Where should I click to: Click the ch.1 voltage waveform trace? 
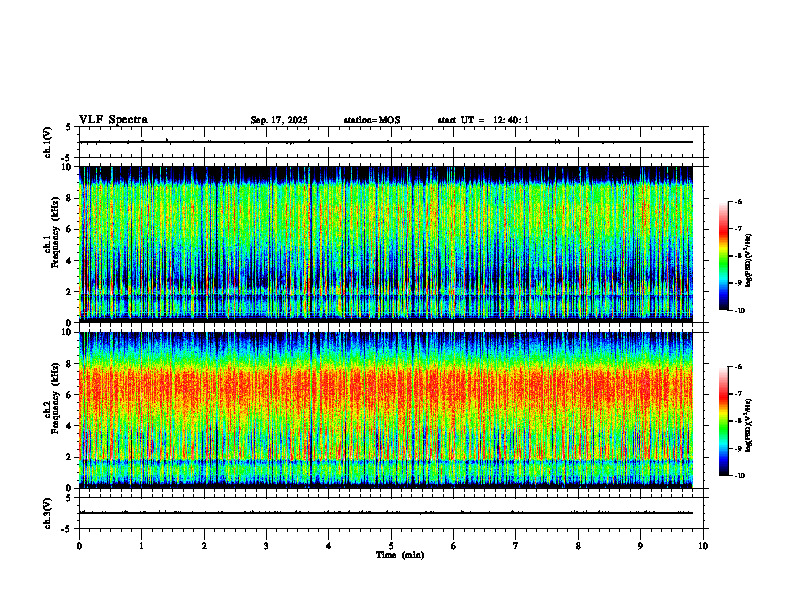click(386, 142)
